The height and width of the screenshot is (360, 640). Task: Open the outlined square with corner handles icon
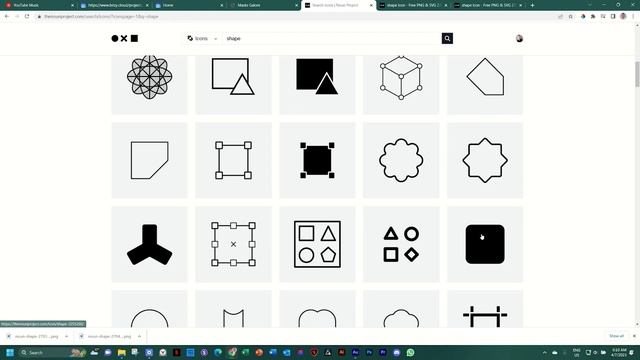tap(233, 160)
